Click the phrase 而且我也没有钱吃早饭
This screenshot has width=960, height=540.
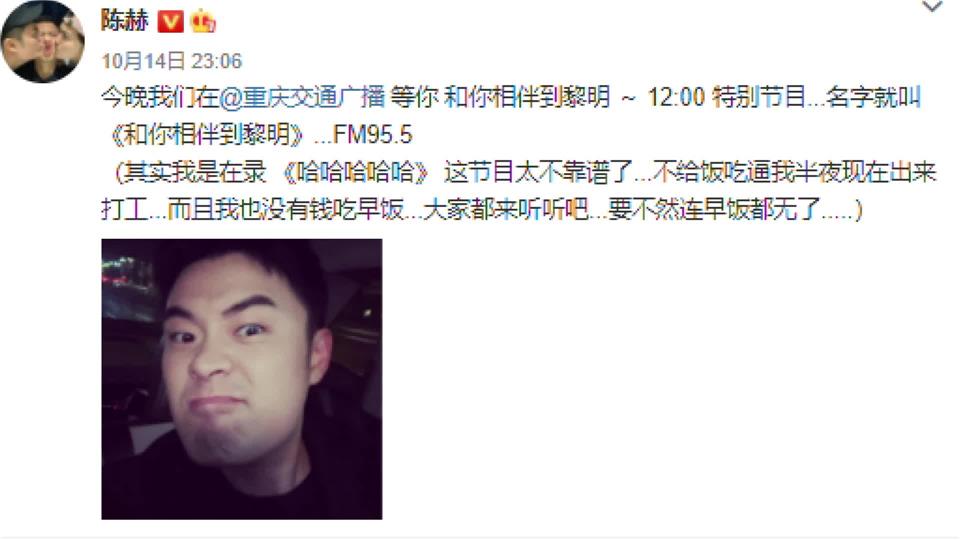[285, 210]
